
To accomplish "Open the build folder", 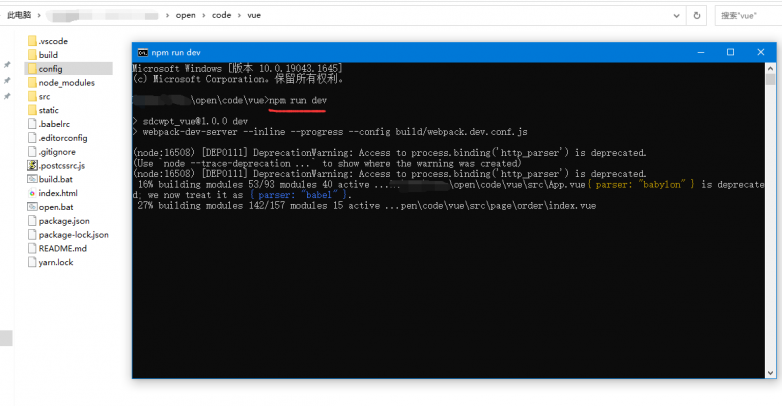I will tap(48, 55).
